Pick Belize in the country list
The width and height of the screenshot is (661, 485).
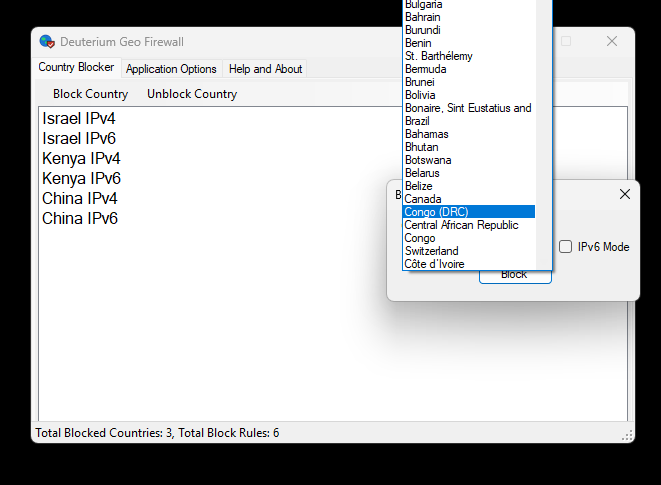[469, 186]
